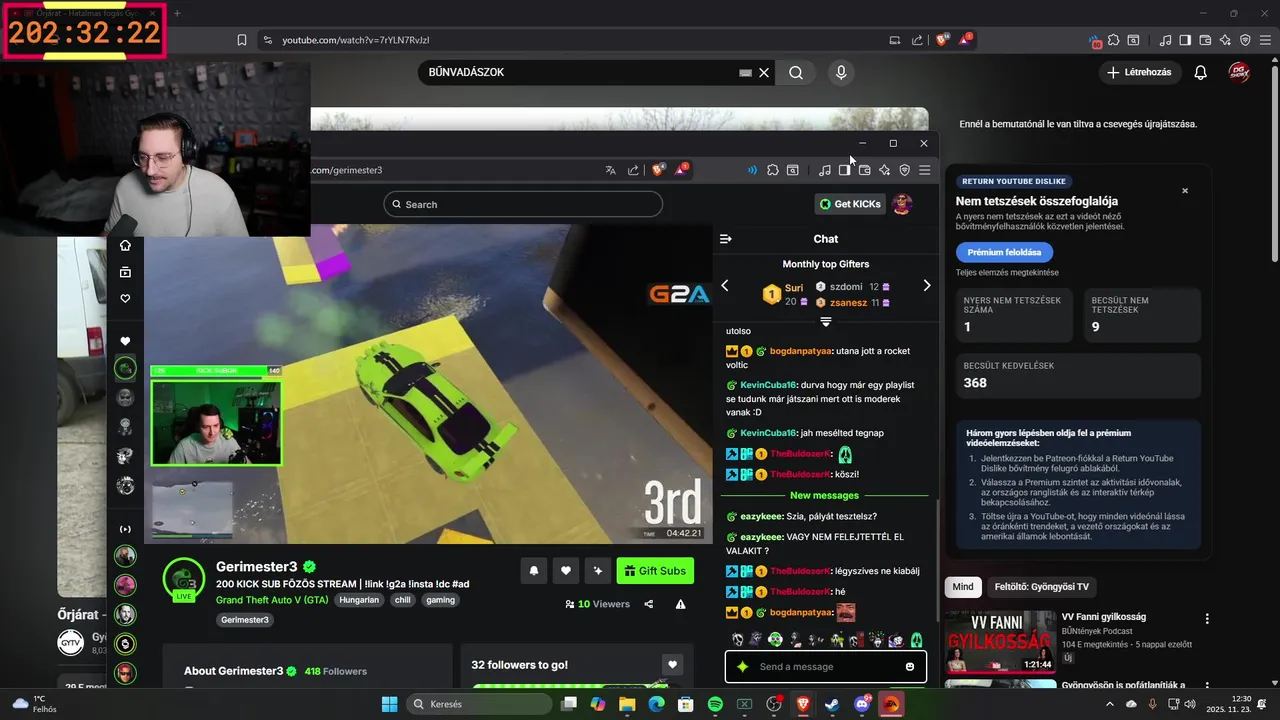This screenshot has height=720, width=1280.
Task: Show hidden system tray icons
Action: 1110,704
